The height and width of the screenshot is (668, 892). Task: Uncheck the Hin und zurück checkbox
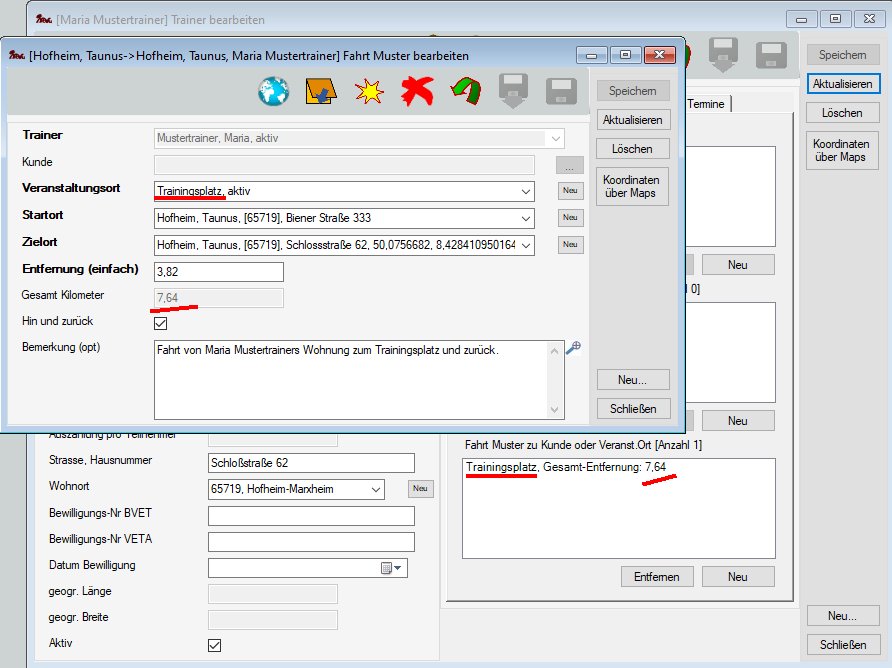pos(160,323)
